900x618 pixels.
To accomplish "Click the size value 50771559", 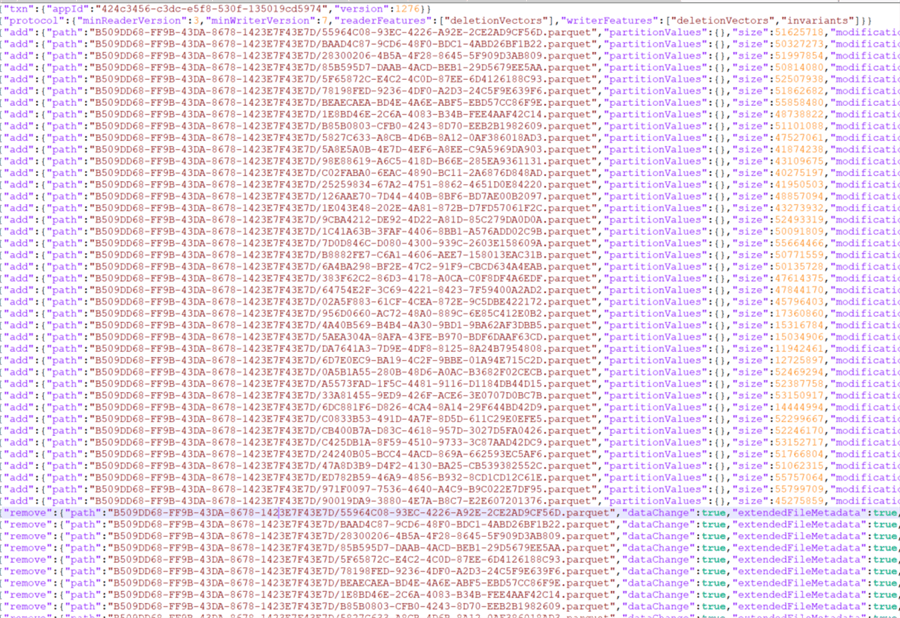I will tap(800, 255).
